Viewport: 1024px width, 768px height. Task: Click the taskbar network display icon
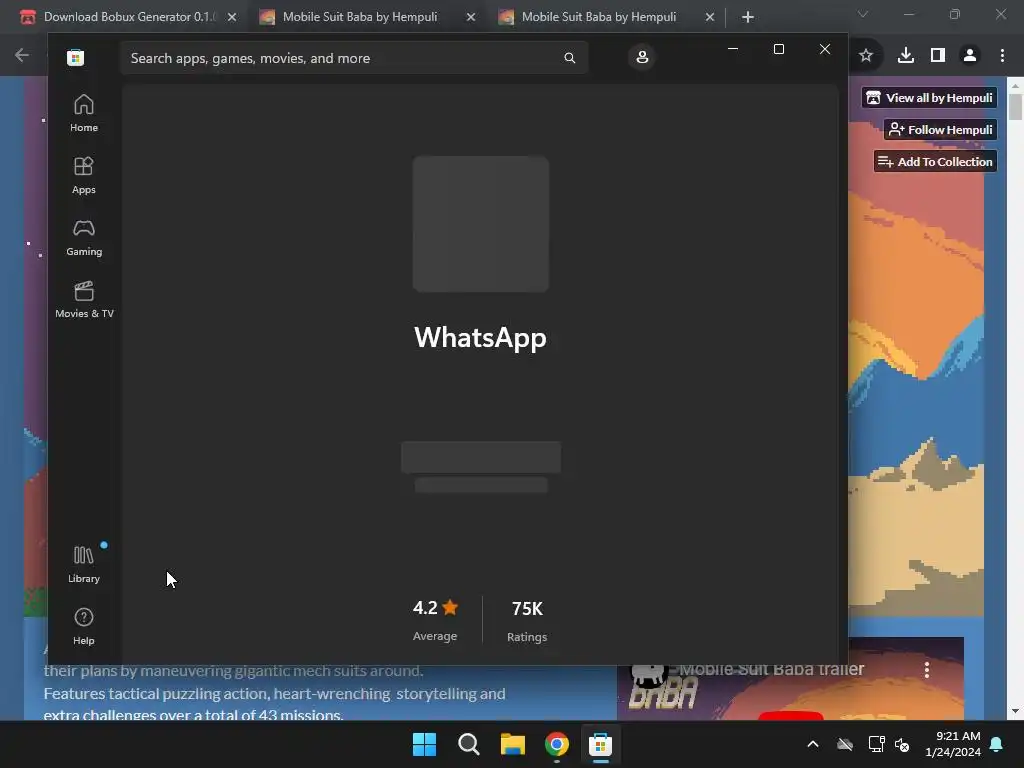point(876,744)
